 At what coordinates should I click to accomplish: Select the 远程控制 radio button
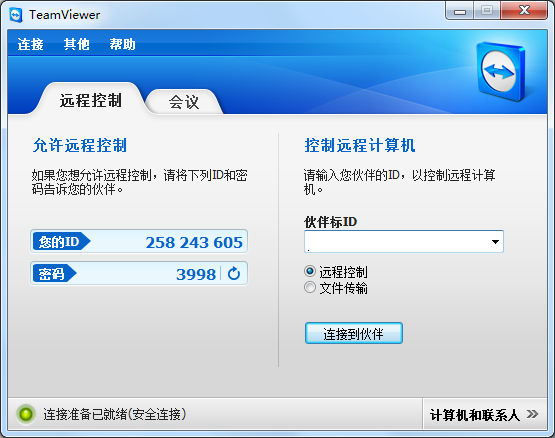(310, 272)
